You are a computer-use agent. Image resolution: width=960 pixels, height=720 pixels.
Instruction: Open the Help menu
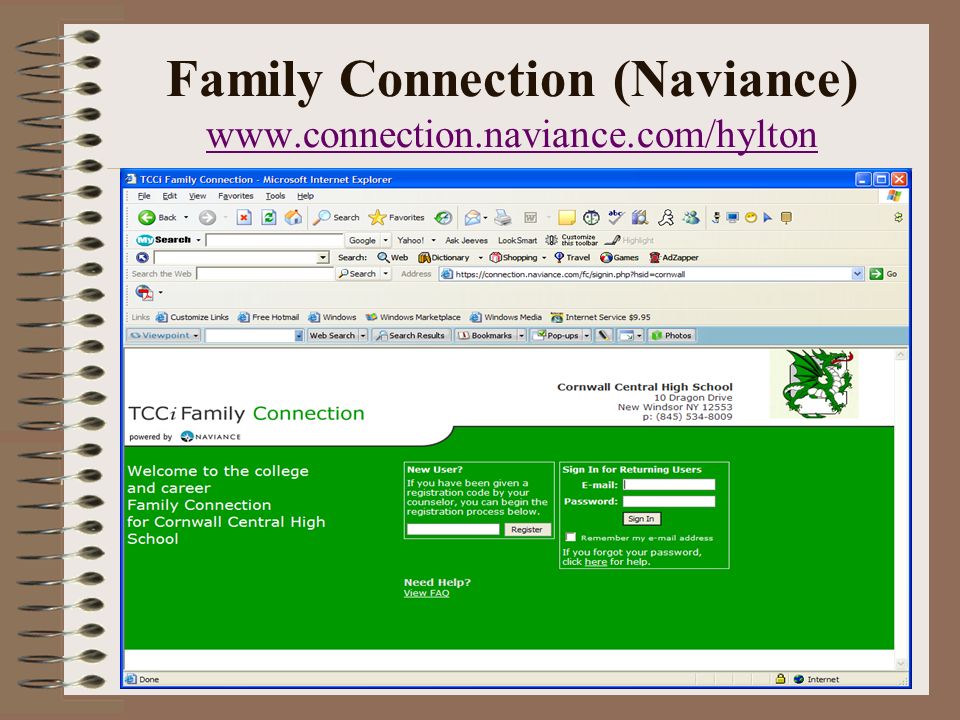tap(306, 196)
